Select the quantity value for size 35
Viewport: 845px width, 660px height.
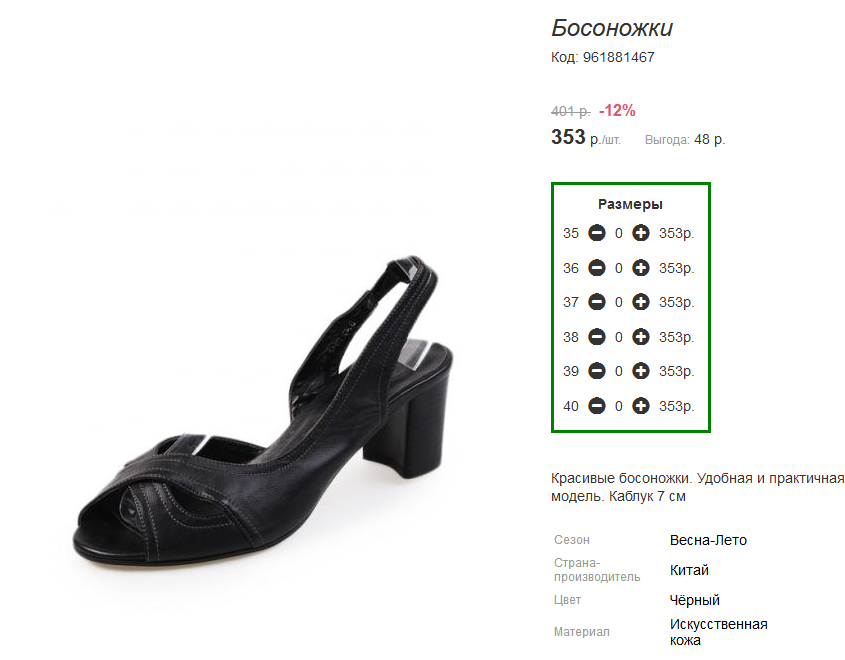(x=619, y=233)
